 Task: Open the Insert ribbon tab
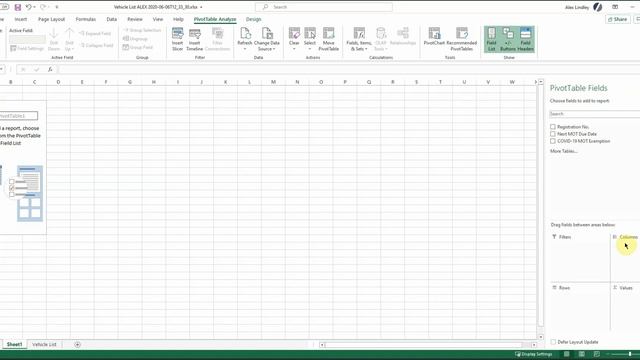pyautogui.click(x=21, y=19)
